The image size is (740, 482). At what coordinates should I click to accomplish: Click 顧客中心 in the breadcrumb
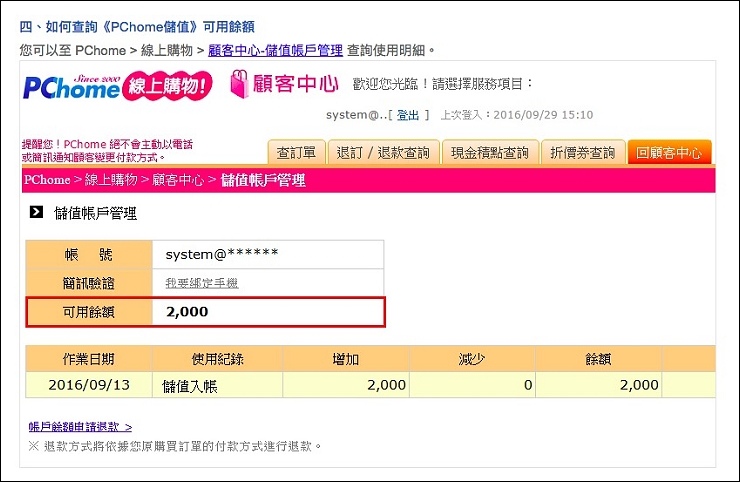[178, 180]
